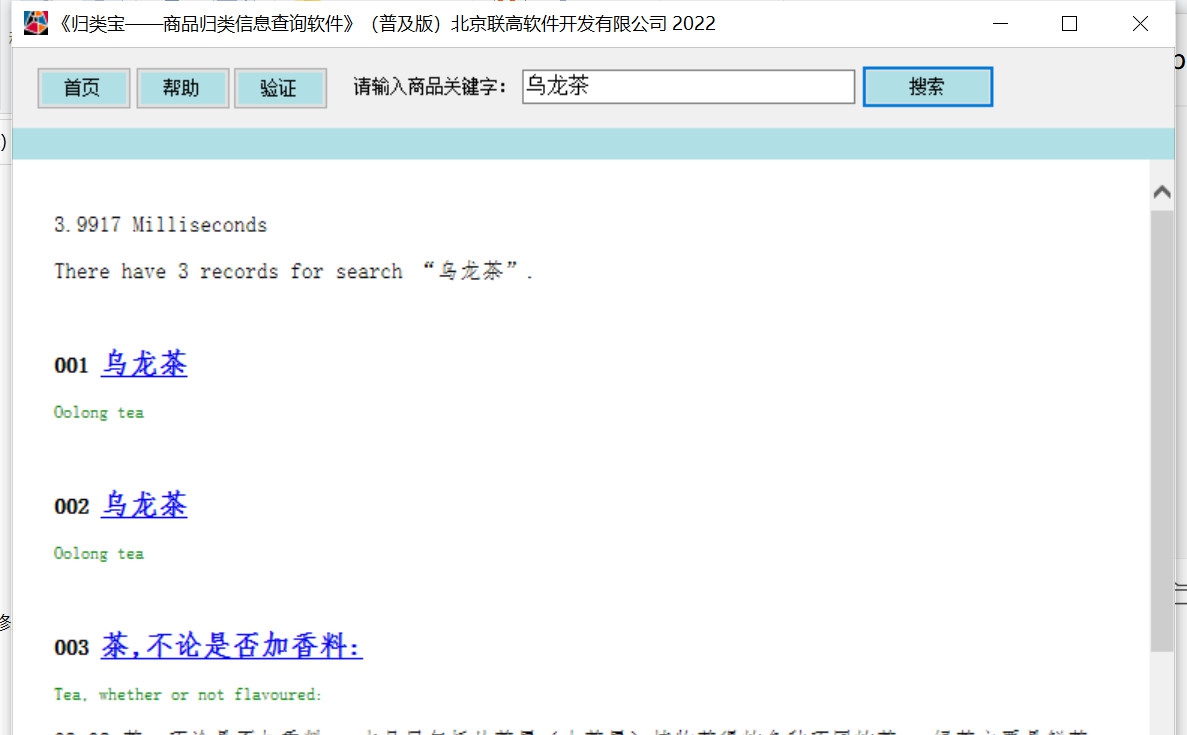The height and width of the screenshot is (735, 1187).
Task: Click the 首页 home button
Action: (x=83, y=87)
